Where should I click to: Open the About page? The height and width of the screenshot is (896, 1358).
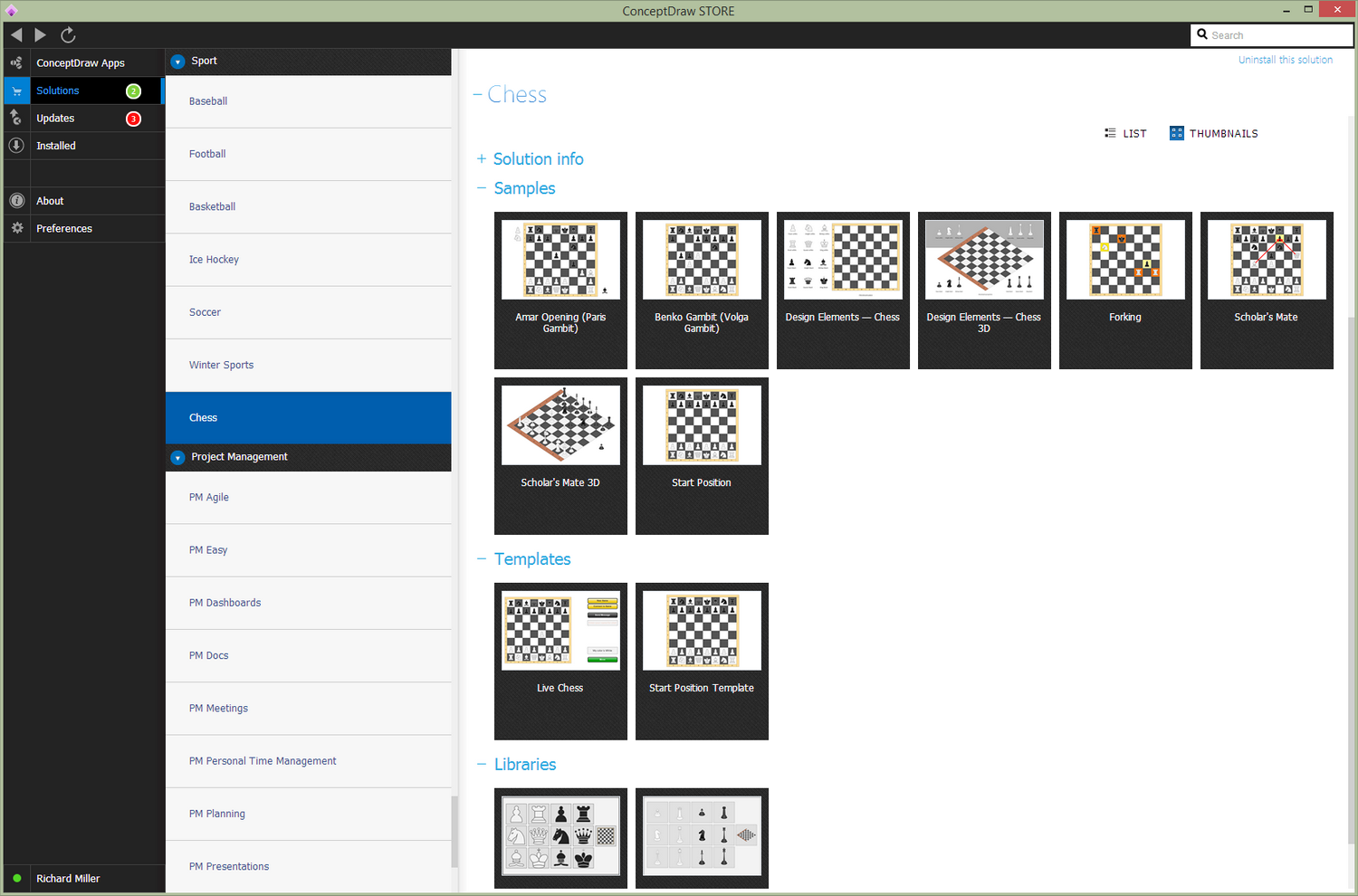pyautogui.click(x=84, y=201)
